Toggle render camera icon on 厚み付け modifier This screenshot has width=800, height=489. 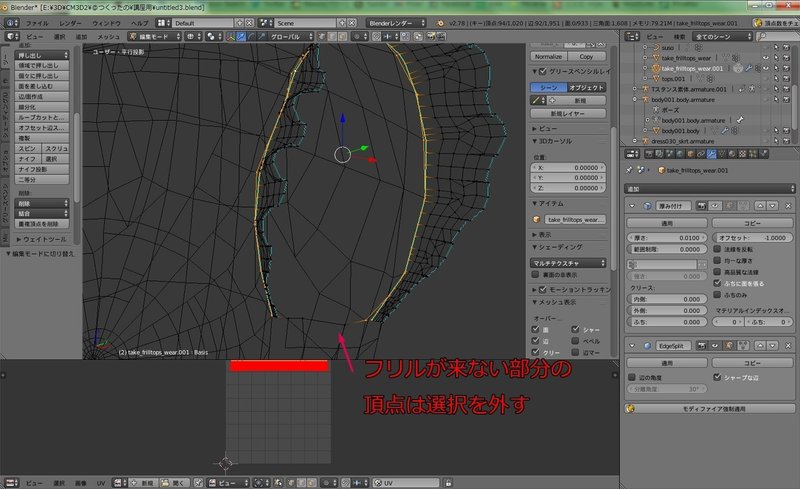(x=702, y=206)
